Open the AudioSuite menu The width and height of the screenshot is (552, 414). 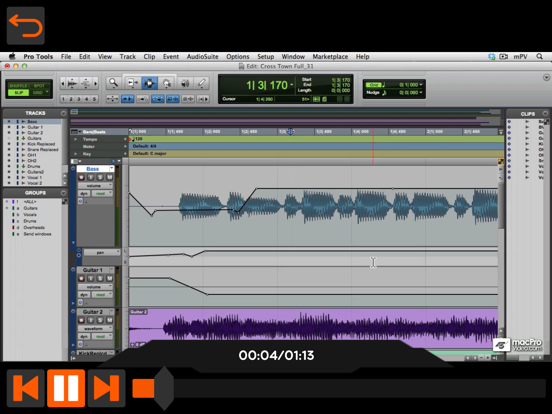202,57
